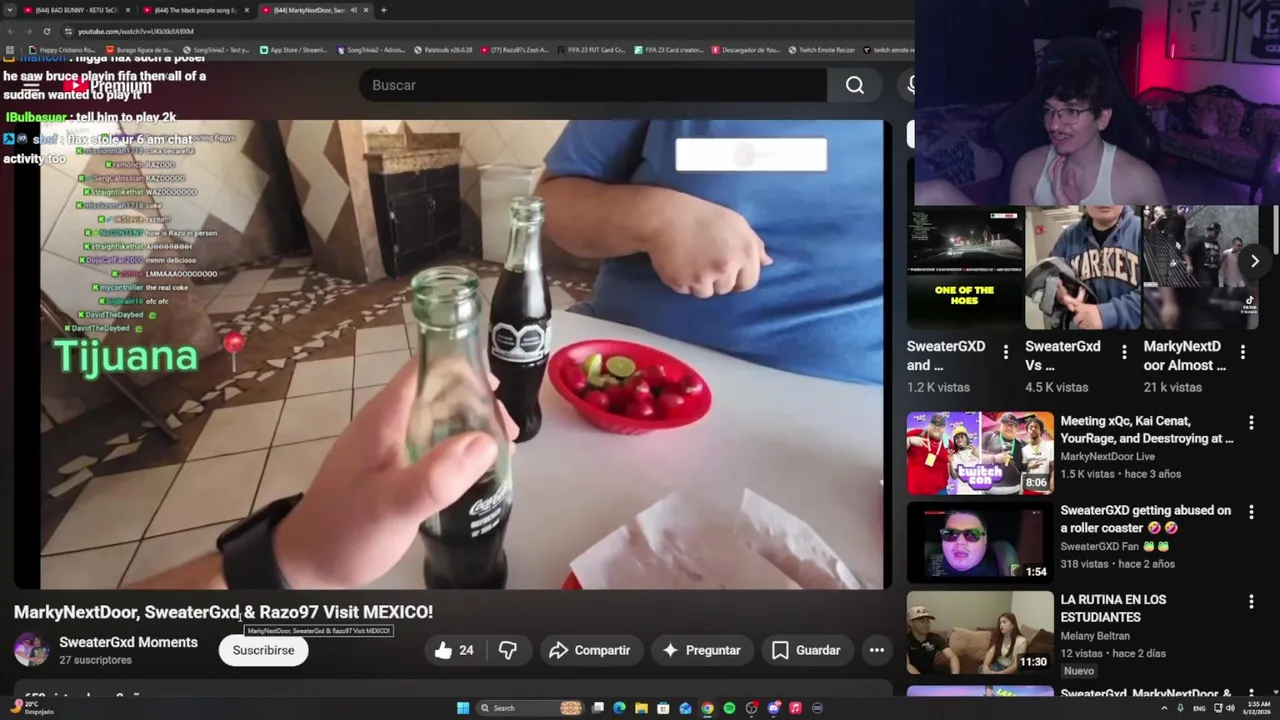The width and height of the screenshot is (1280, 720).
Task: Like the video with thumbs-up icon
Action: [454, 650]
